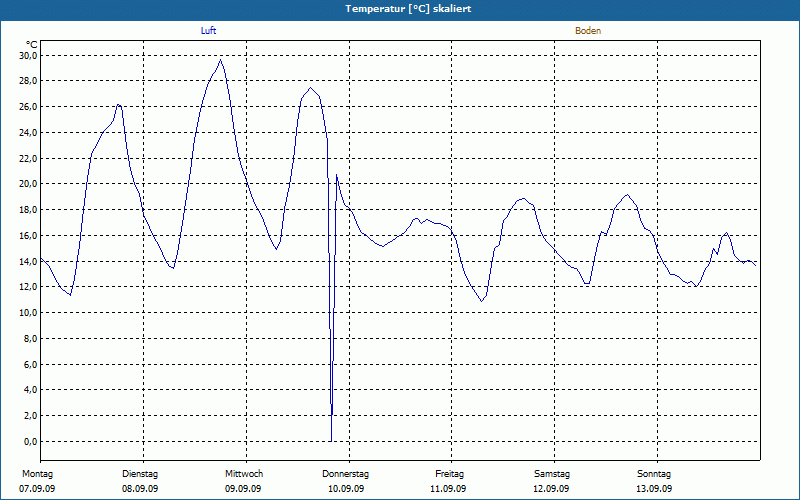Click the 13.09.09 date label
Image resolution: width=800 pixels, height=500 pixels.
[654, 489]
